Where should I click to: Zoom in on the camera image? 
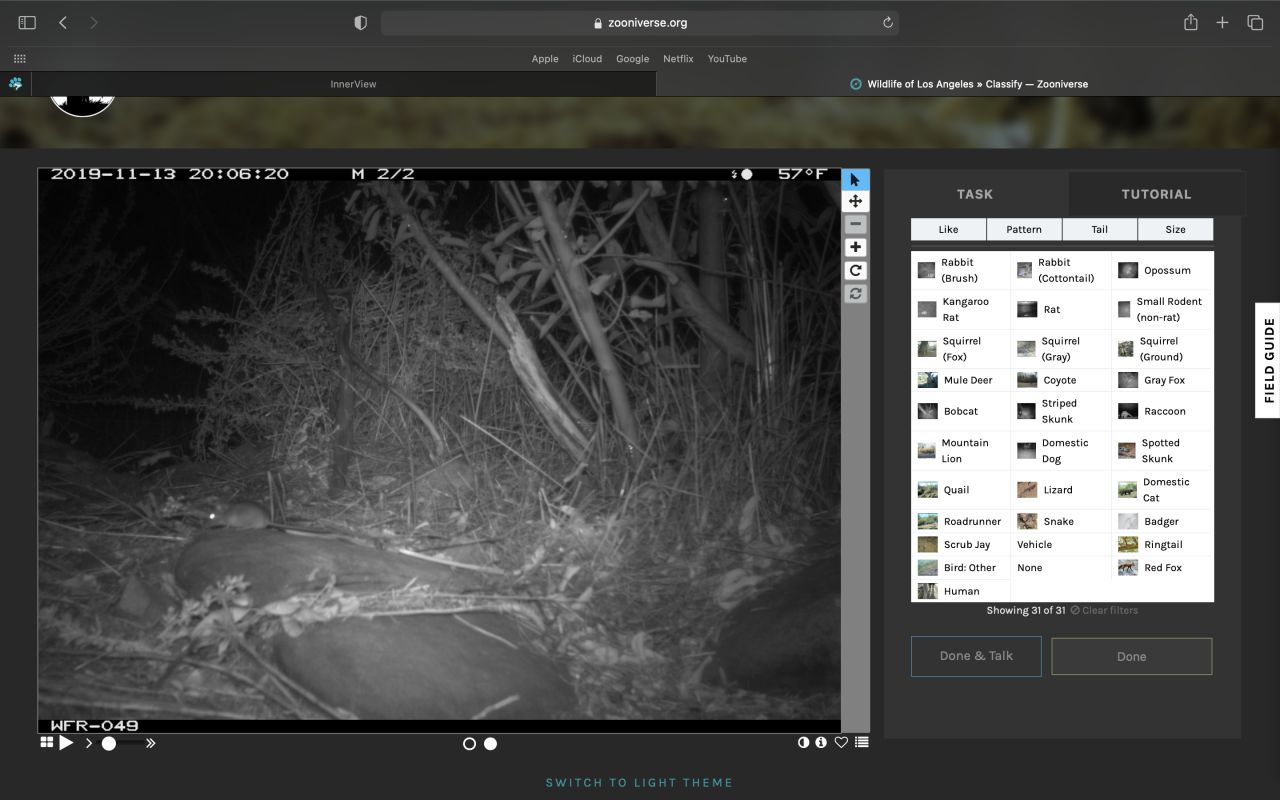click(855, 248)
